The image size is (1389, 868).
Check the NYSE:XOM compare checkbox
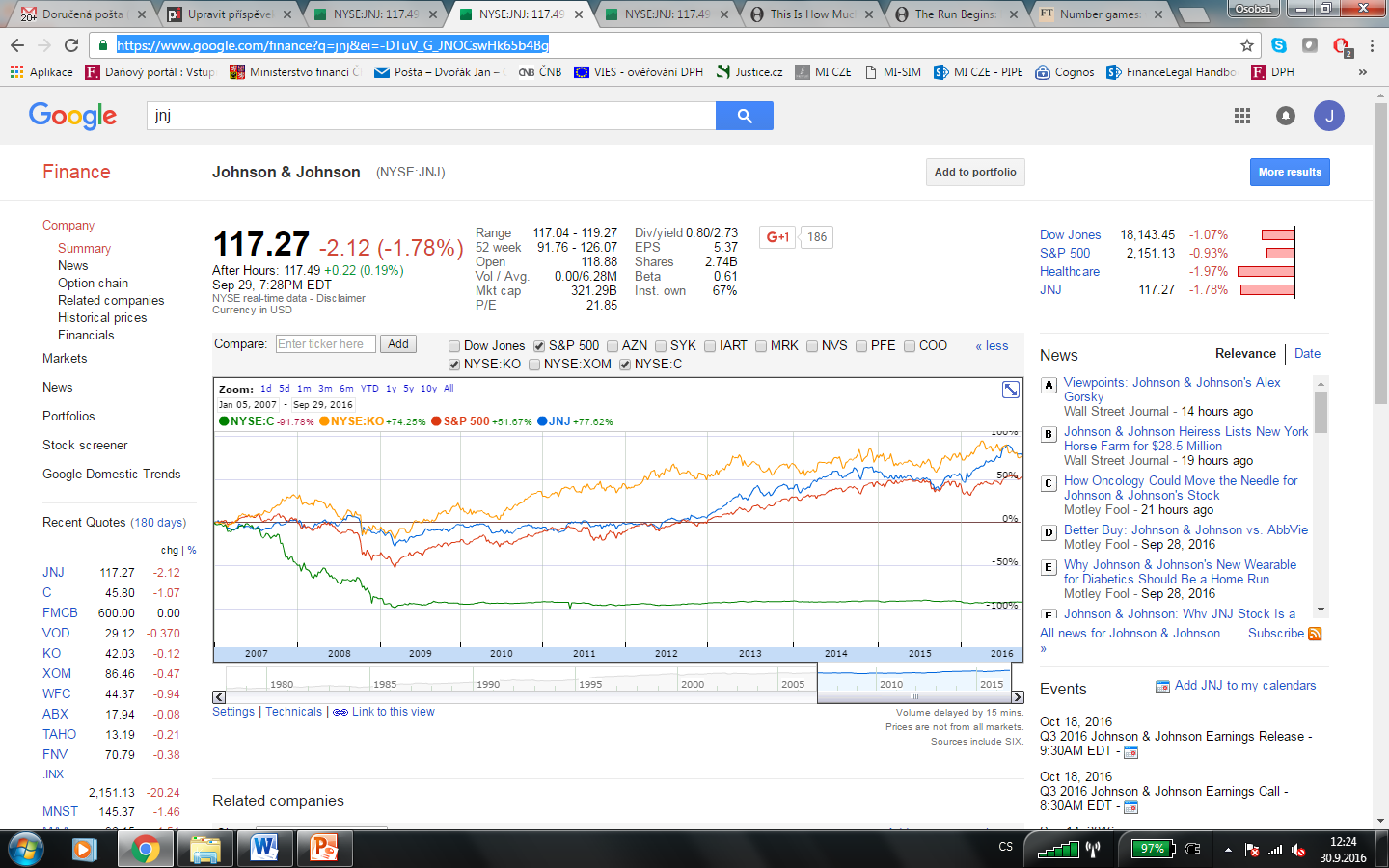pos(534,365)
